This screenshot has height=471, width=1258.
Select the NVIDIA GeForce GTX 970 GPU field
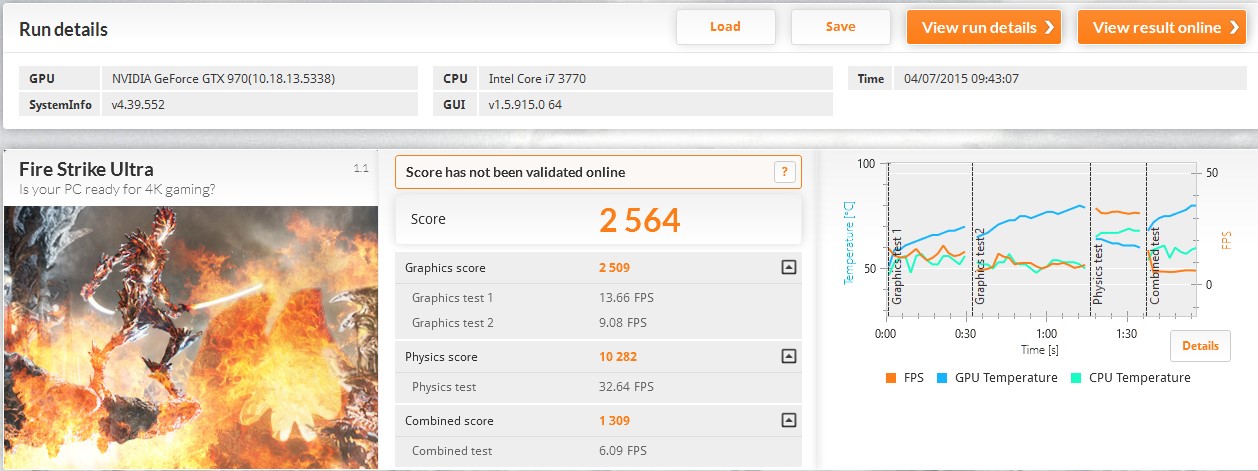click(259, 78)
